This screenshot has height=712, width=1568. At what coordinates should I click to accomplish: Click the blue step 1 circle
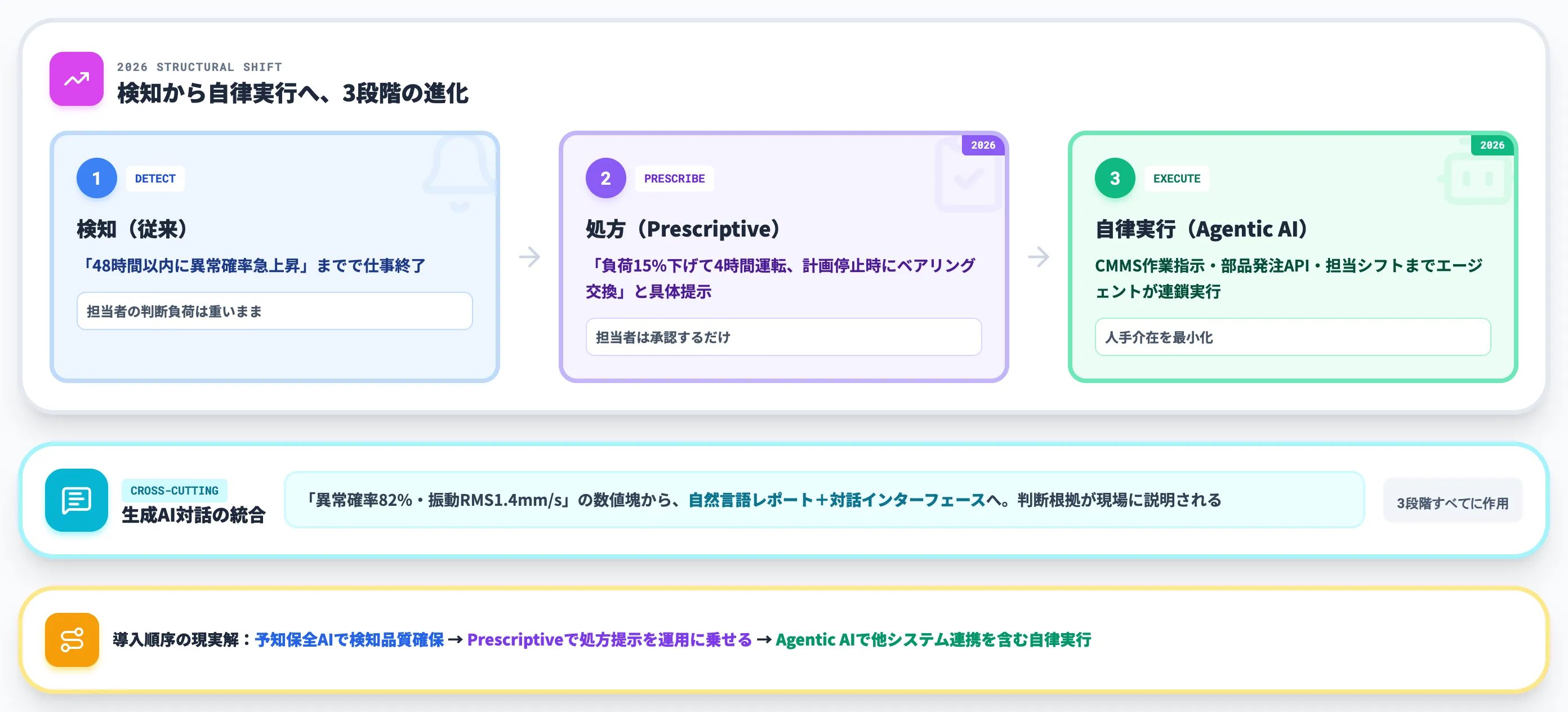pyautogui.click(x=96, y=179)
